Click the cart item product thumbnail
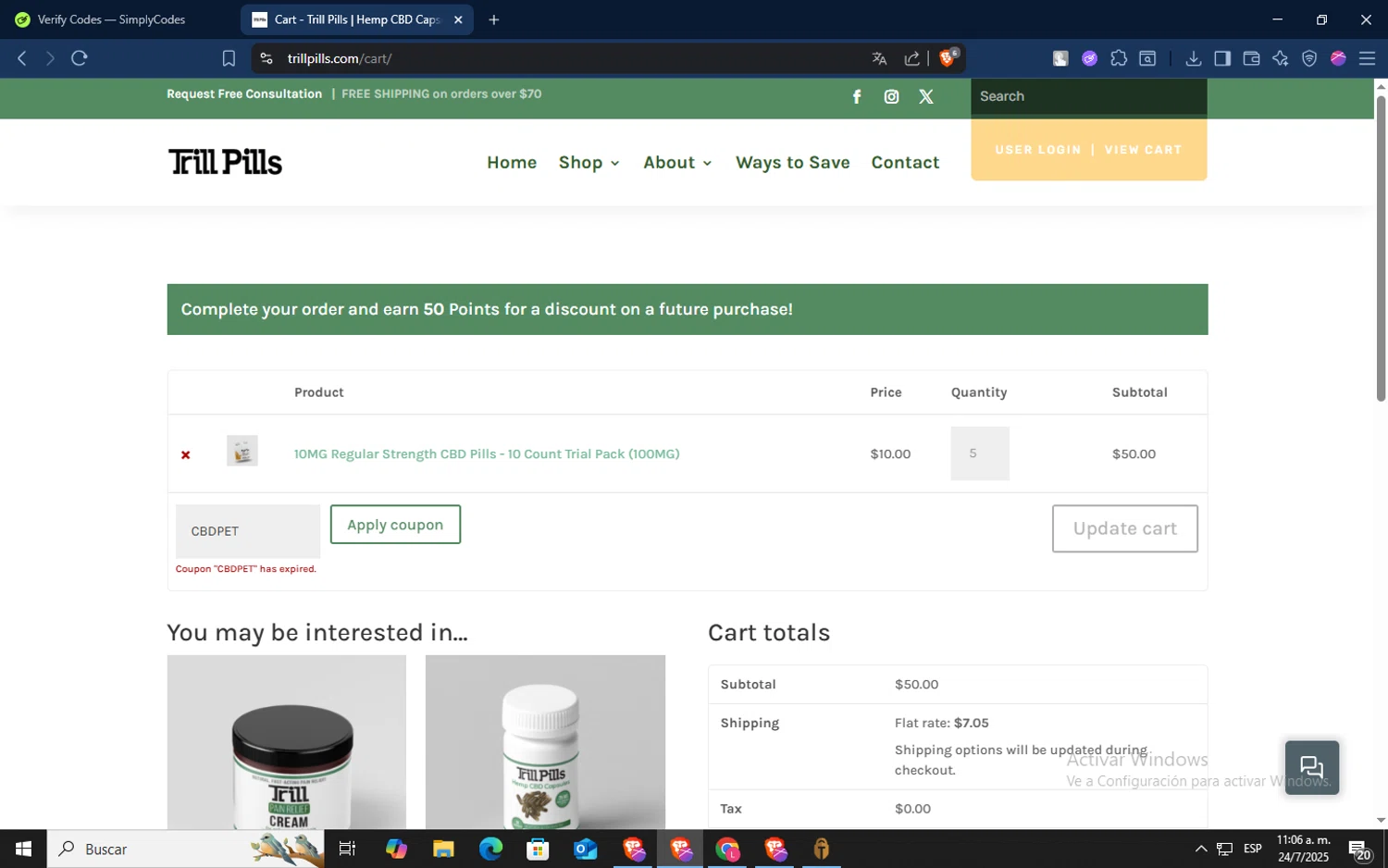This screenshot has height=868, width=1388. point(242,451)
